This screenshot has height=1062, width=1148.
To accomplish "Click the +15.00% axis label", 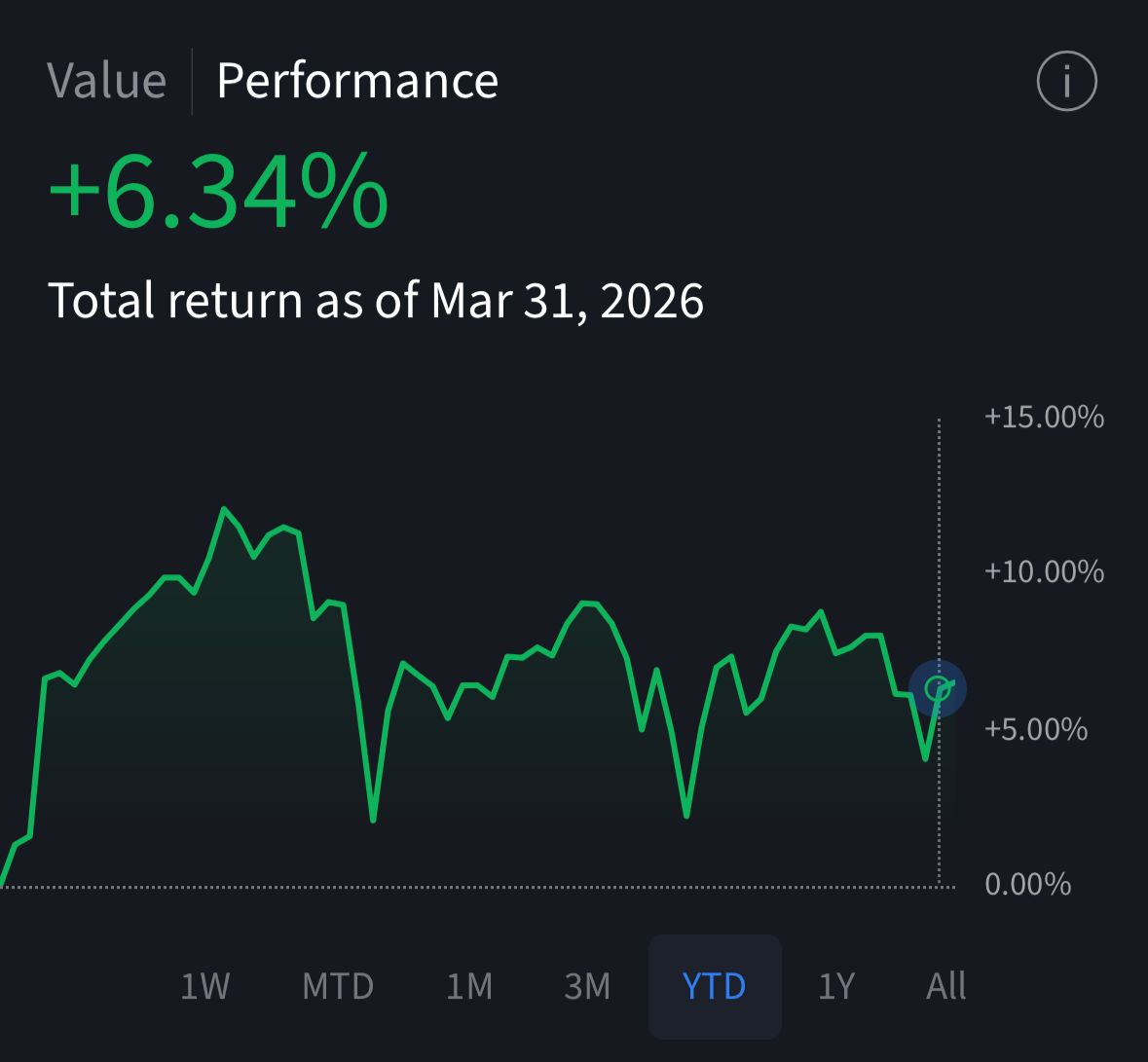I will [x=1044, y=417].
